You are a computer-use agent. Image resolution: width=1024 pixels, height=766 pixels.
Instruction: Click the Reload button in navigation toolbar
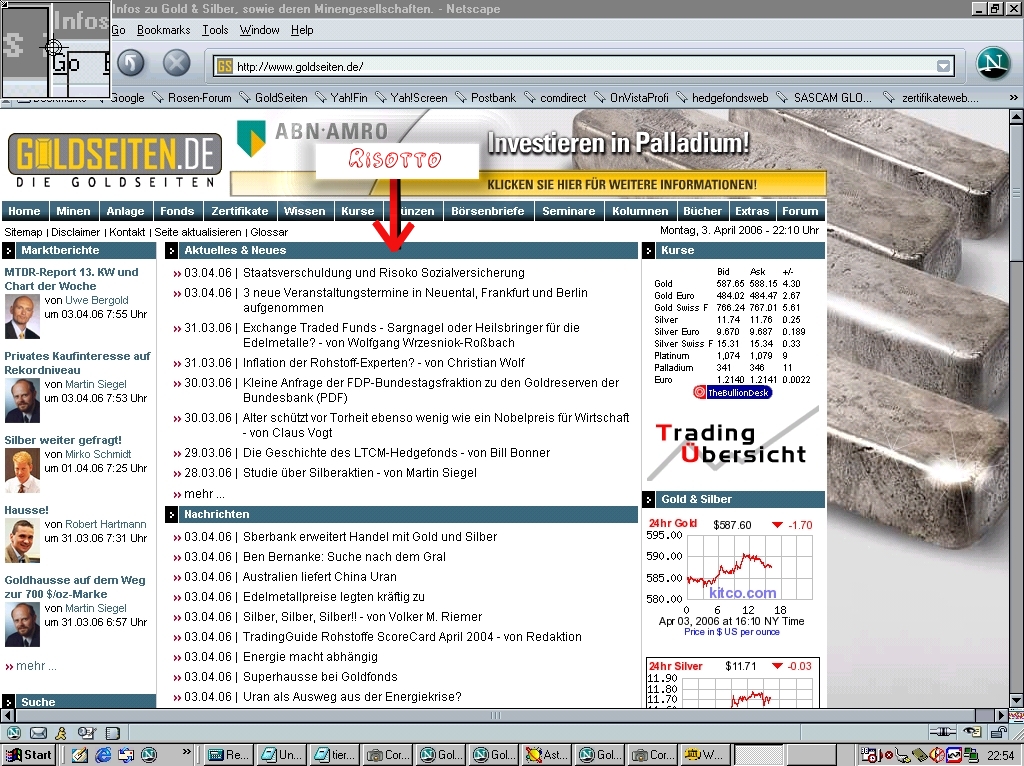(131, 64)
